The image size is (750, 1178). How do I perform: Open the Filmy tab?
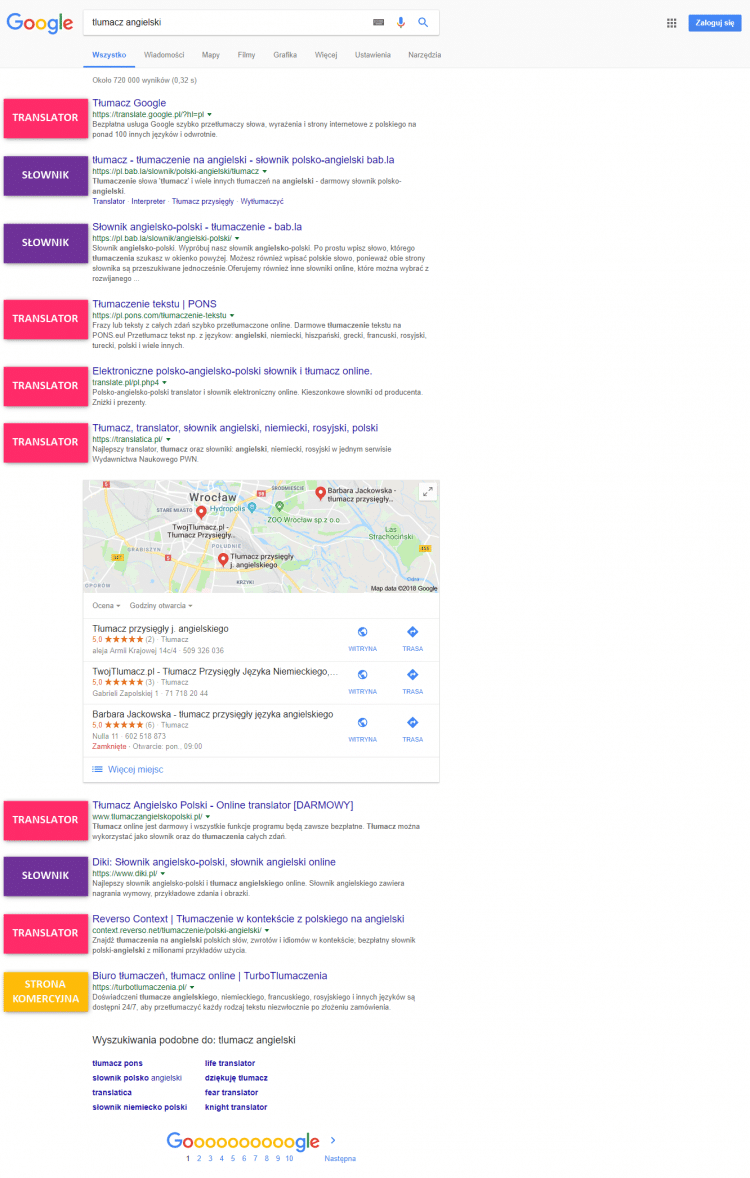coord(246,55)
